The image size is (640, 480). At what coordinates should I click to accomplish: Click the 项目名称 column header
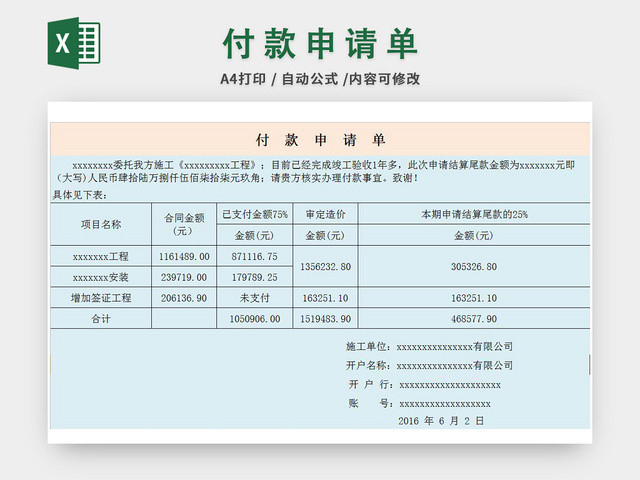101,224
